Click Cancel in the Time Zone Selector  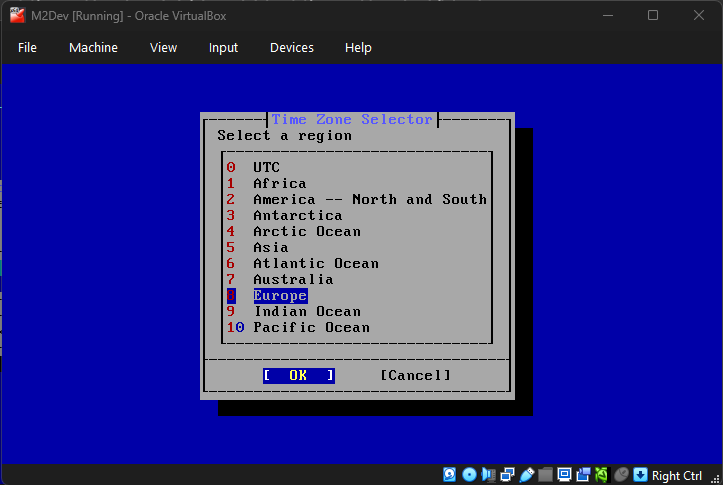tap(415, 375)
